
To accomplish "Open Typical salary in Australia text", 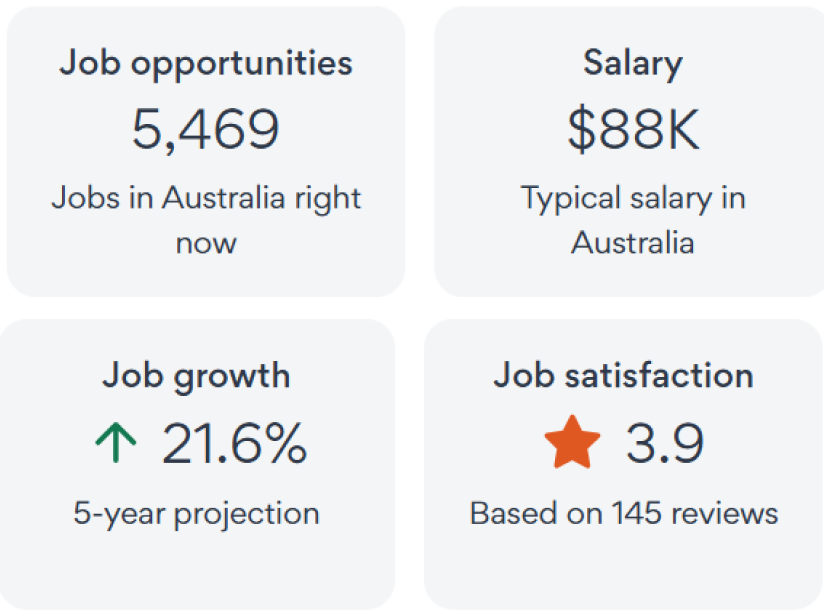I will coord(633,197).
